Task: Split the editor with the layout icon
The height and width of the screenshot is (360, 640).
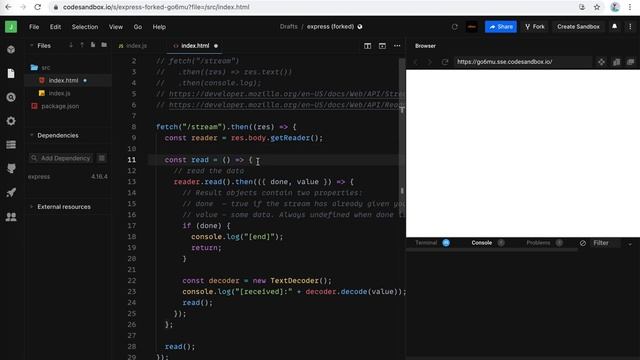Action: coord(367,46)
